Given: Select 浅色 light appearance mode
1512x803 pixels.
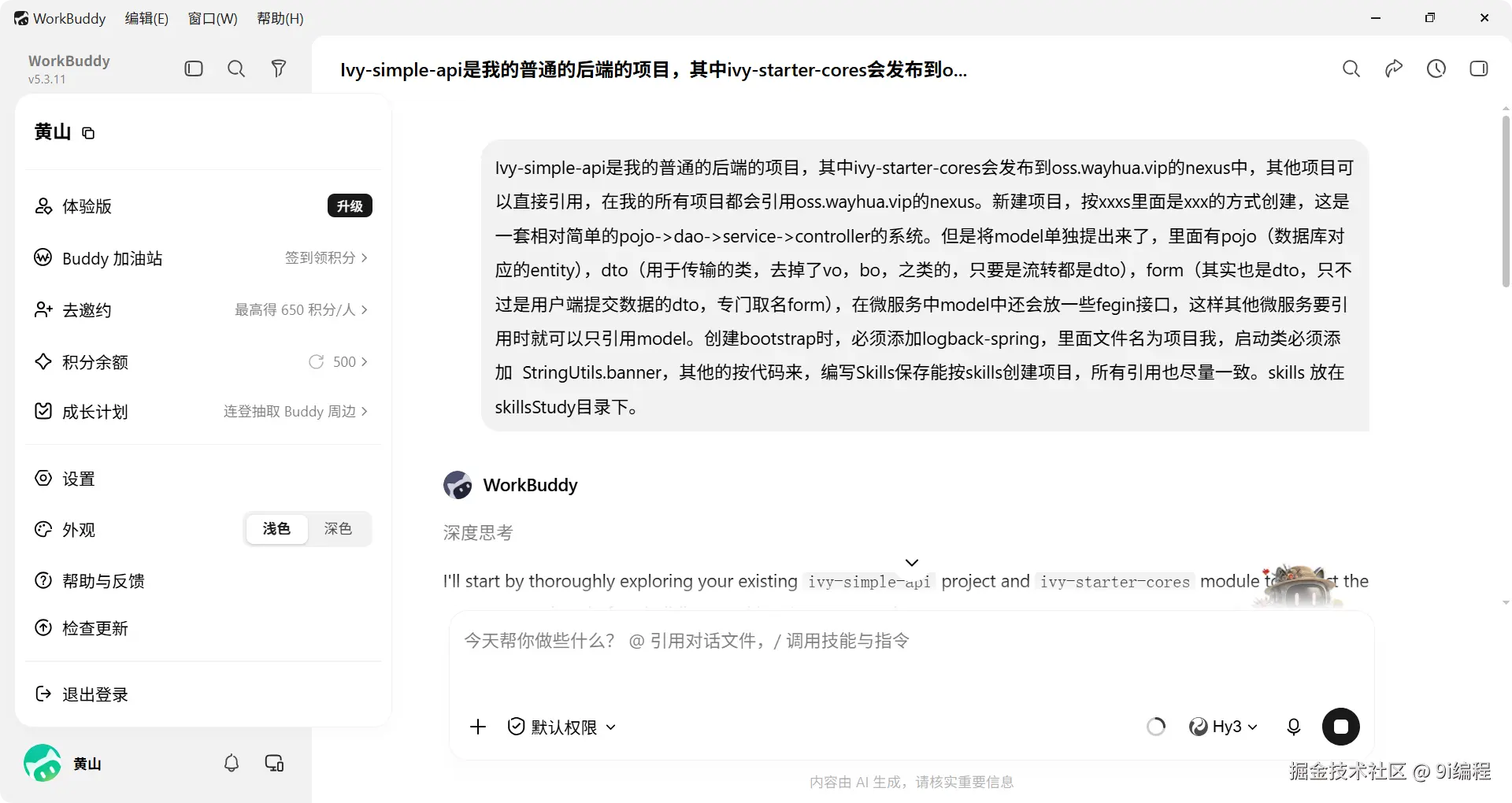Looking at the screenshot, I should coord(276,529).
